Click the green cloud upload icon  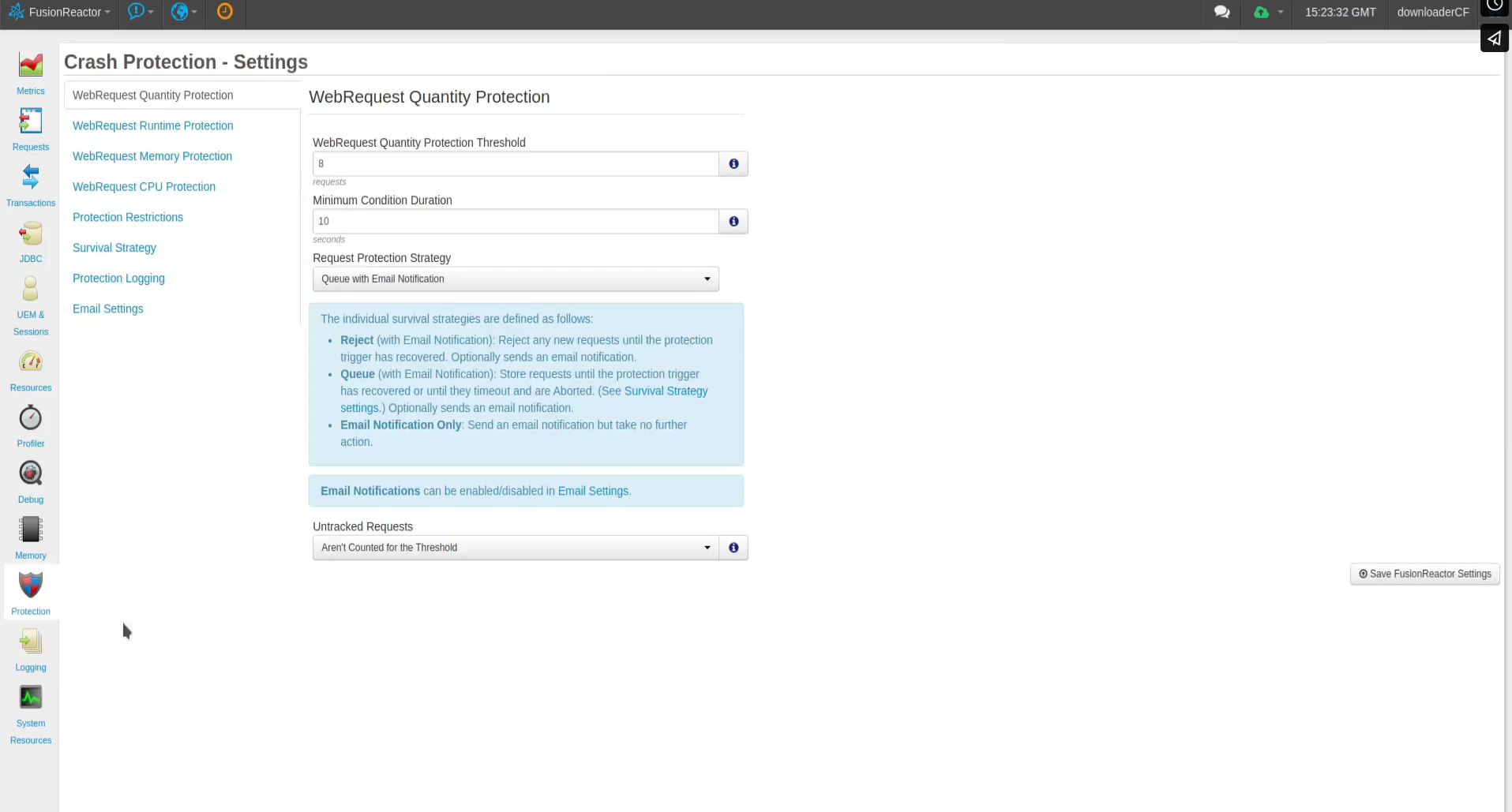[1261, 12]
